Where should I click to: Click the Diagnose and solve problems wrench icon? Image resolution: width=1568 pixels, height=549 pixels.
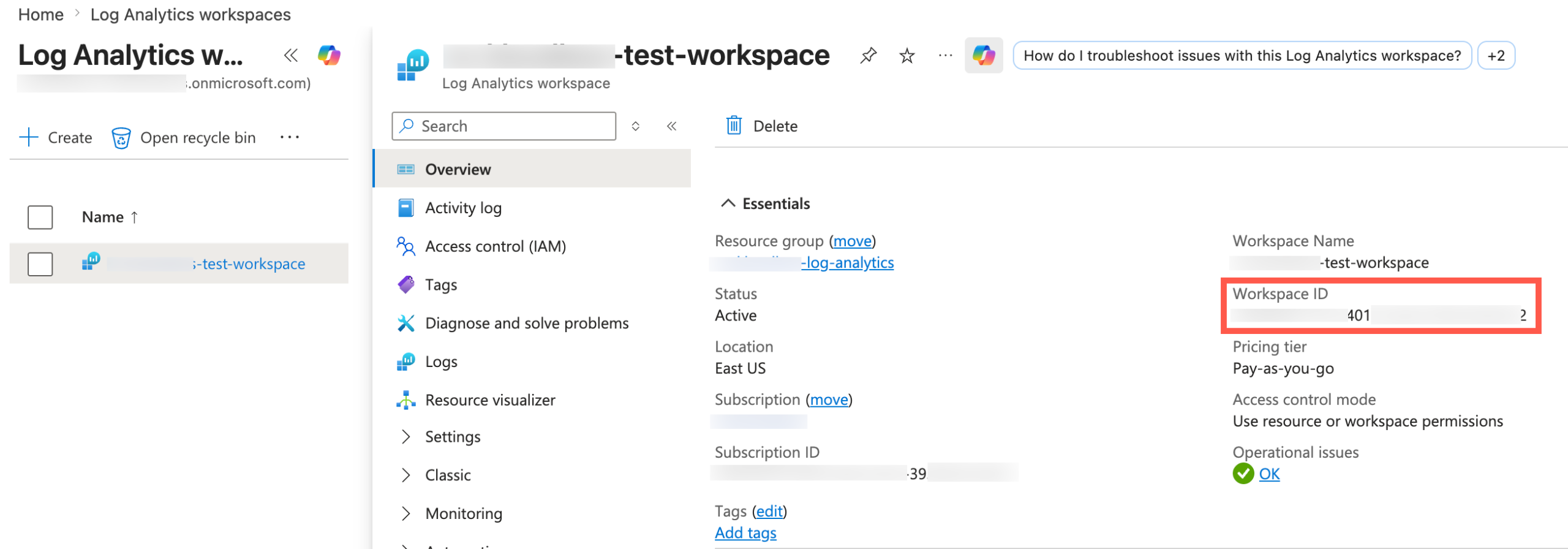click(405, 323)
